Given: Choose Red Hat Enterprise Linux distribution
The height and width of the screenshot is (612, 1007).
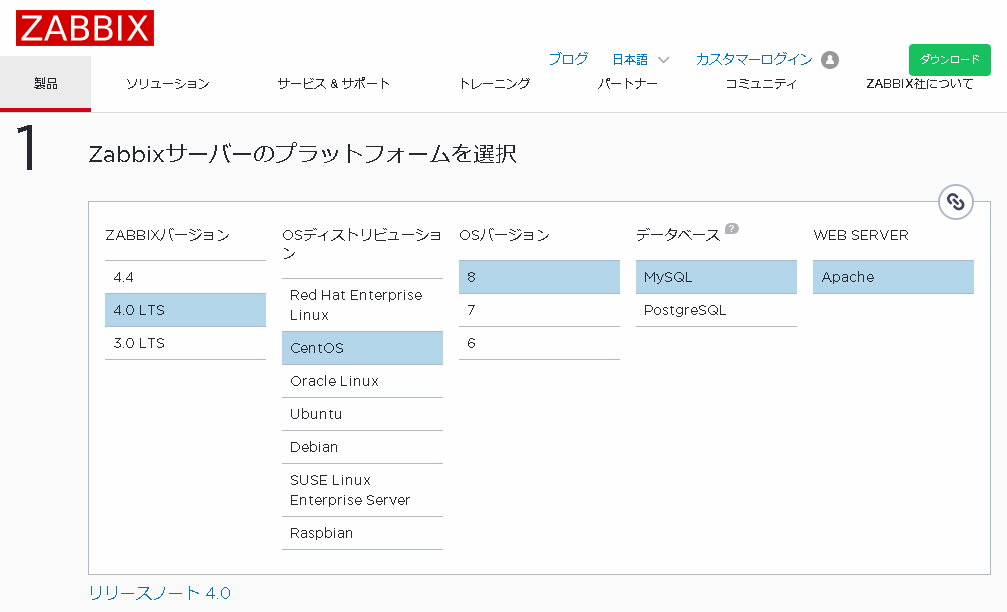Looking at the screenshot, I should click(362, 305).
